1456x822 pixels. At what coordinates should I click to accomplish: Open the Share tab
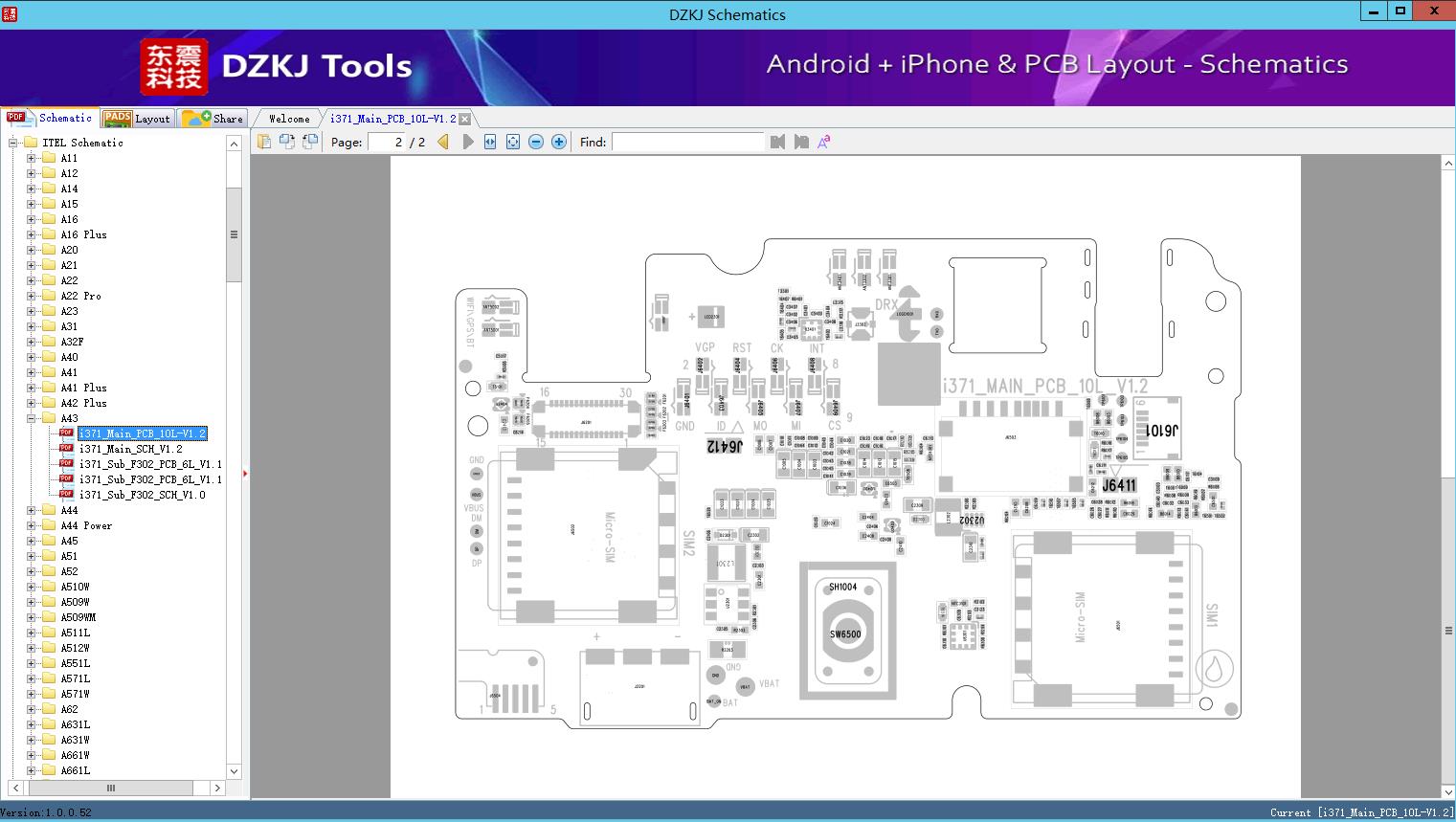pyautogui.click(x=213, y=119)
